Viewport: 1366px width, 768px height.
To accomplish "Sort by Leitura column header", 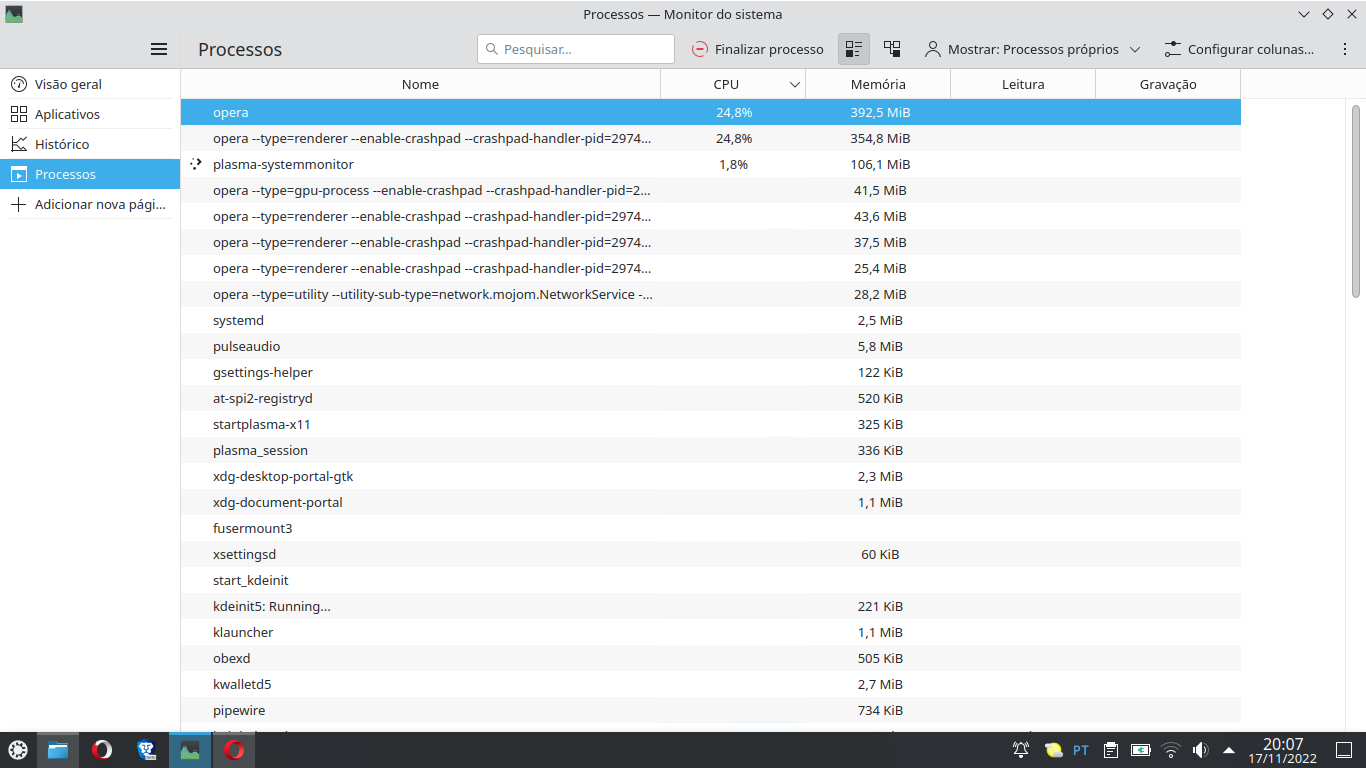I will click(1023, 84).
